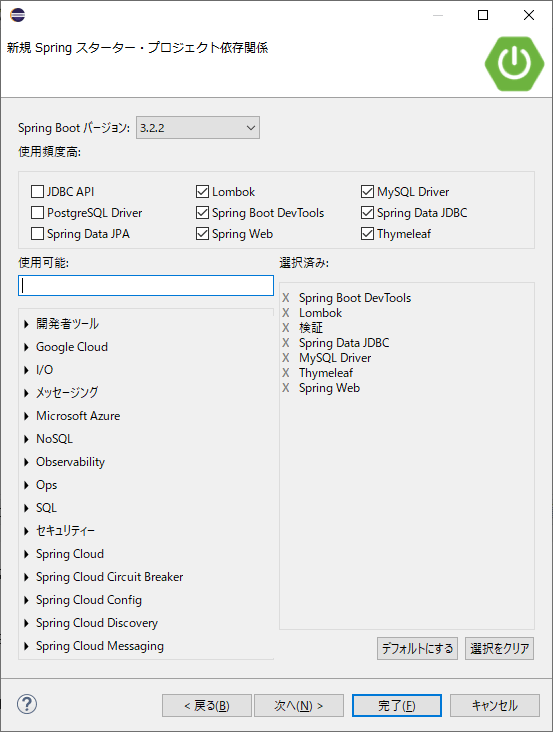This screenshot has height=732, width=553.
Task: Select 'Spring Web' in the selected list
Action: [329, 387]
